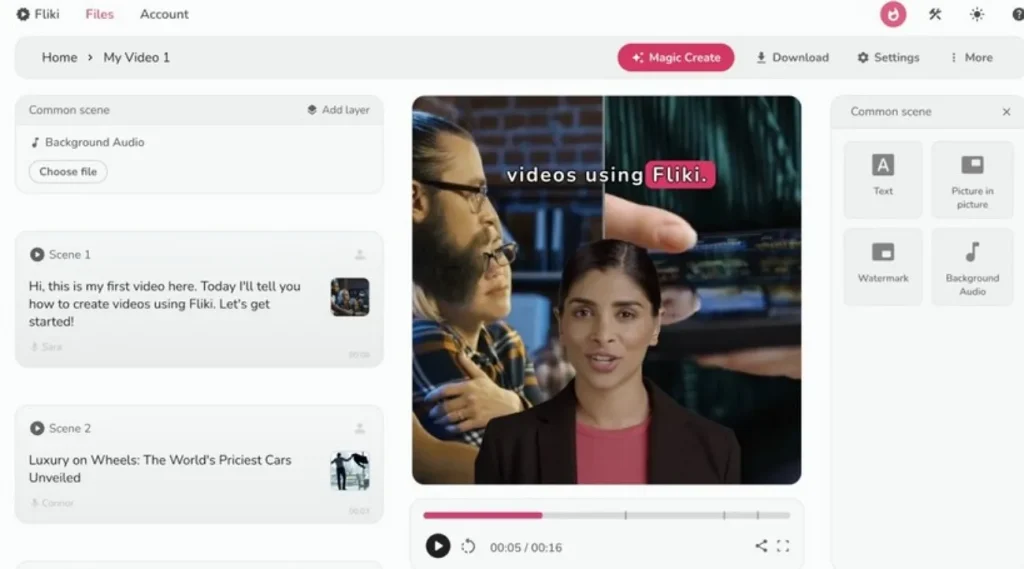Share the video via share icon

[x=761, y=545]
